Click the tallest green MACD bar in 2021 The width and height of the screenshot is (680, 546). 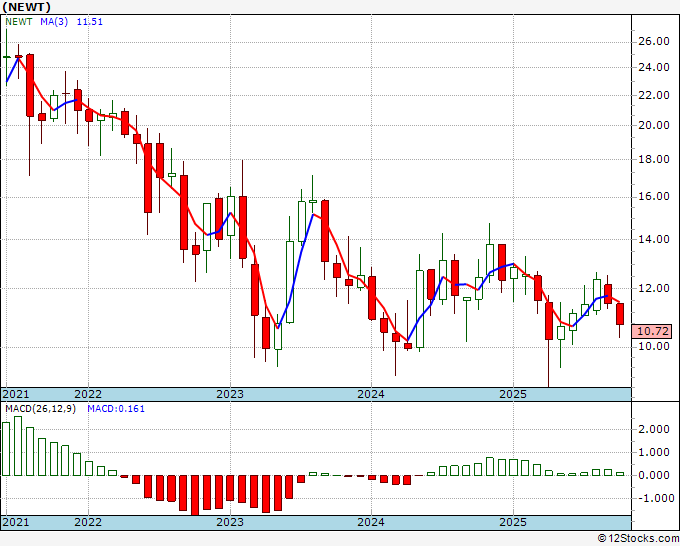(x=18, y=446)
